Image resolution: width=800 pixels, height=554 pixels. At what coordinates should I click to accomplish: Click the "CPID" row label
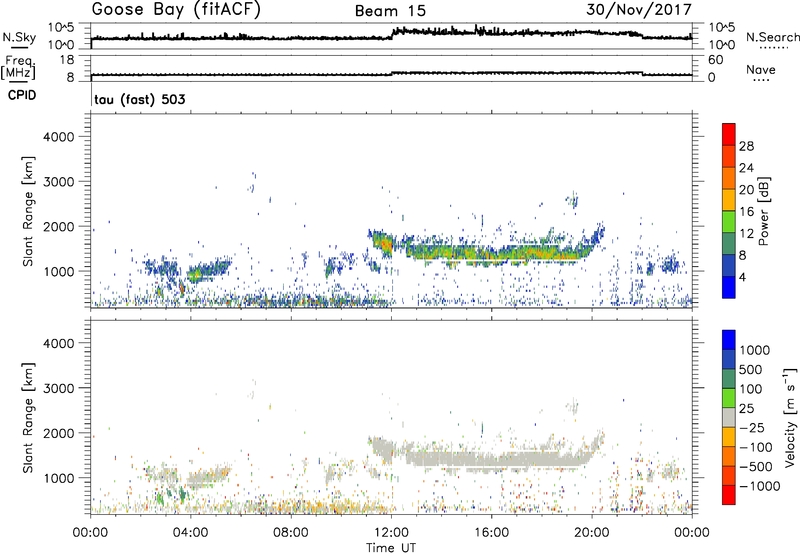coord(22,95)
